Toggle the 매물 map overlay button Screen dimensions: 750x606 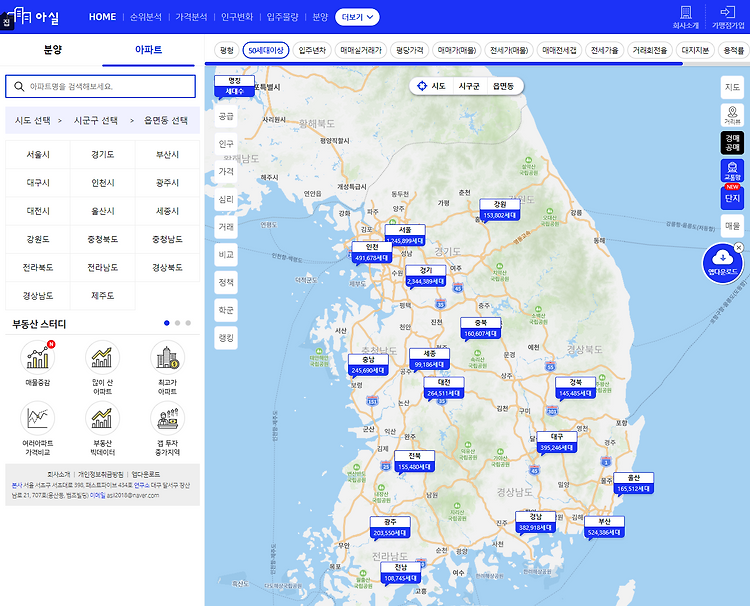click(733, 227)
